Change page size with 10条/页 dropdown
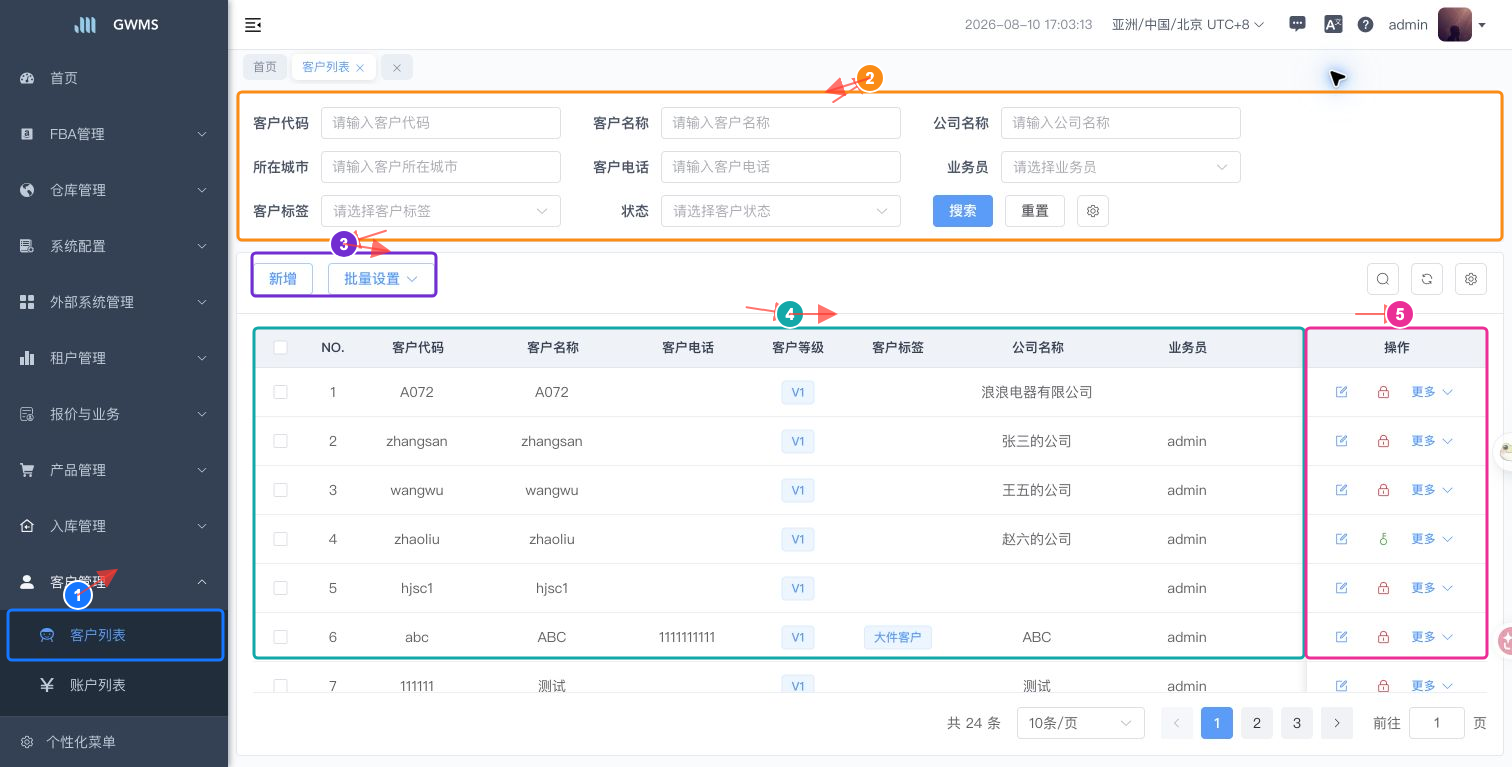 1080,723
